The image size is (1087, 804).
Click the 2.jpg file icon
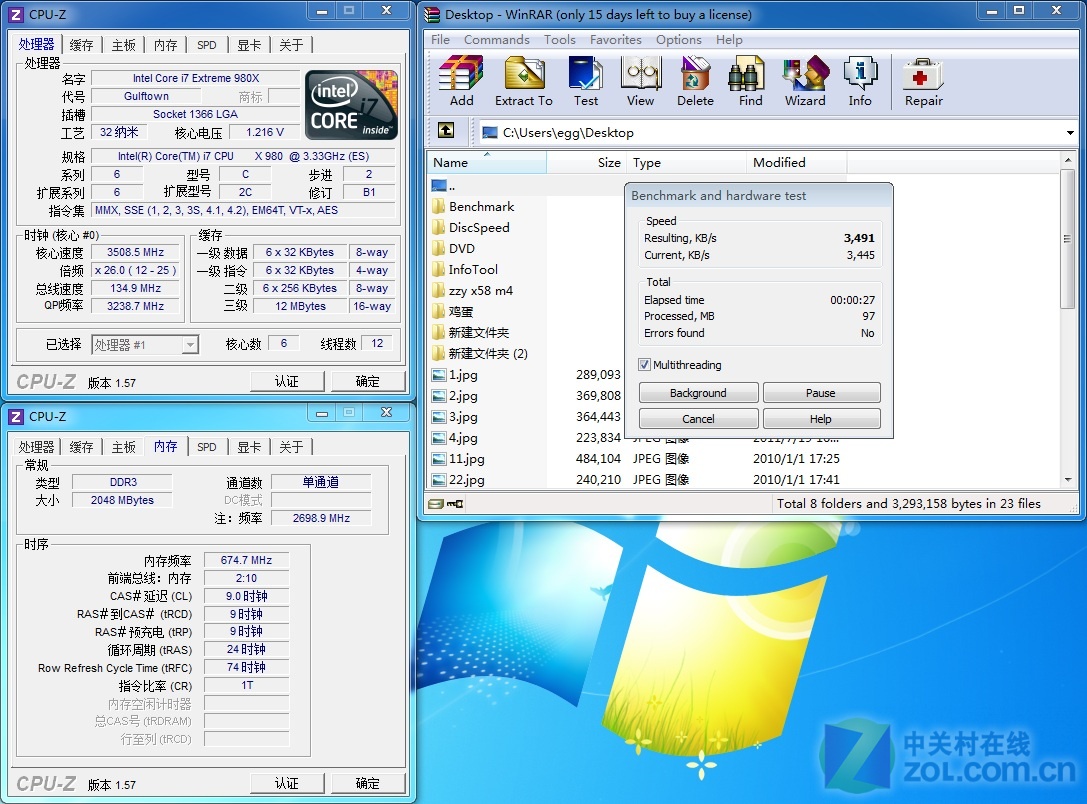pos(438,396)
